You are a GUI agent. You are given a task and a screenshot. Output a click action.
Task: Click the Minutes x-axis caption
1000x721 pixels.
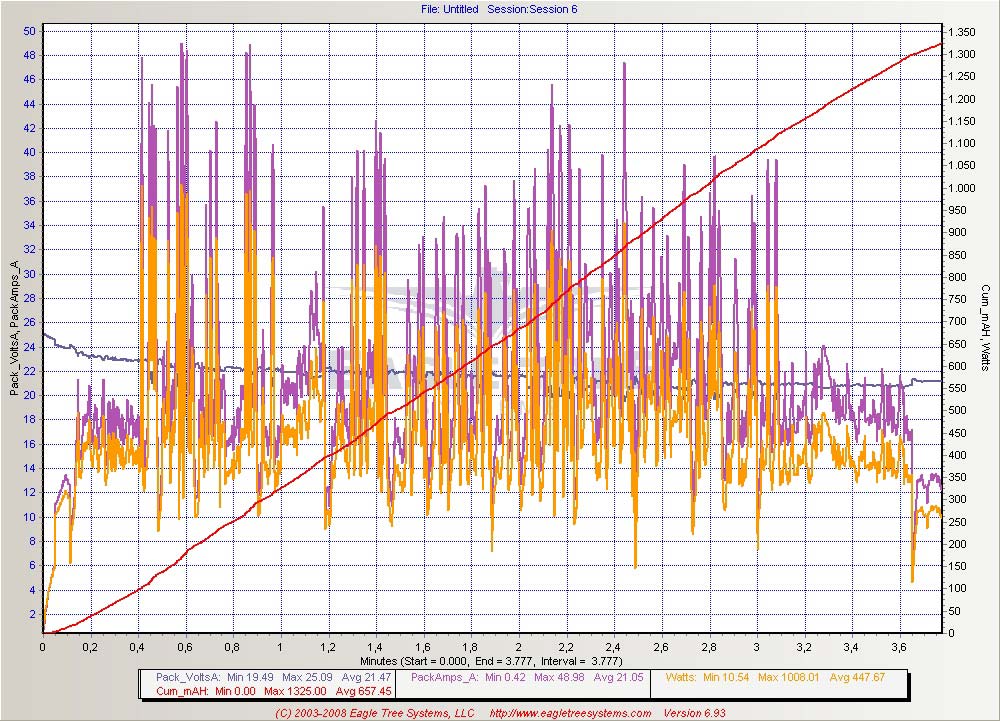(498, 661)
